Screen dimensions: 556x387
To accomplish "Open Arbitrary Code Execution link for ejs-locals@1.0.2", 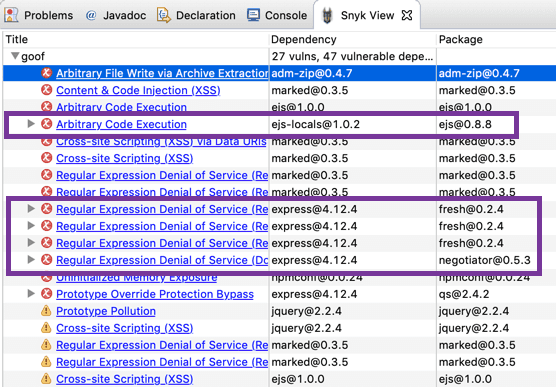I will pyautogui.click(x=121, y=124).
